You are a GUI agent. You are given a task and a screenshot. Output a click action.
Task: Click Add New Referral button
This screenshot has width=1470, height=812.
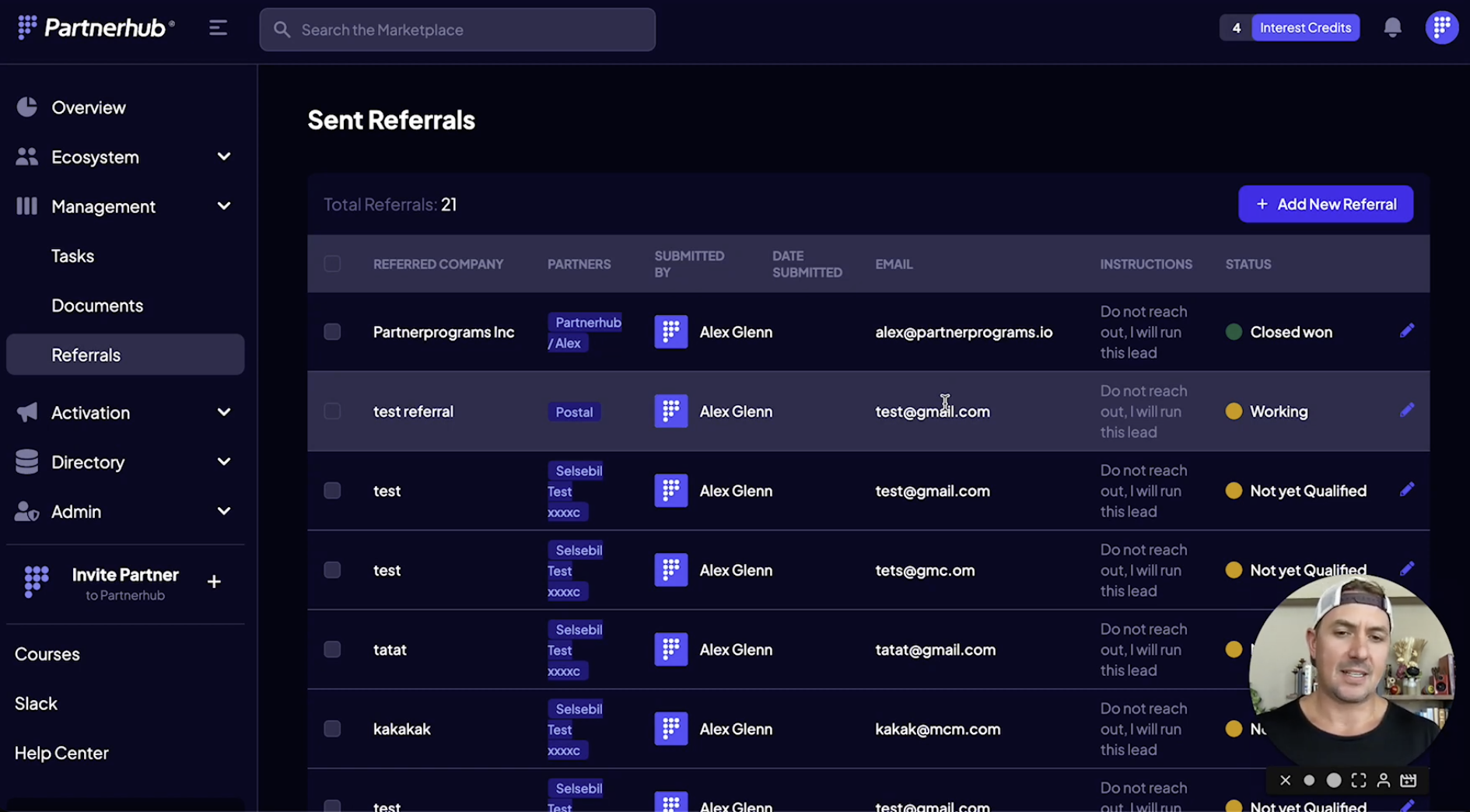1325,204
